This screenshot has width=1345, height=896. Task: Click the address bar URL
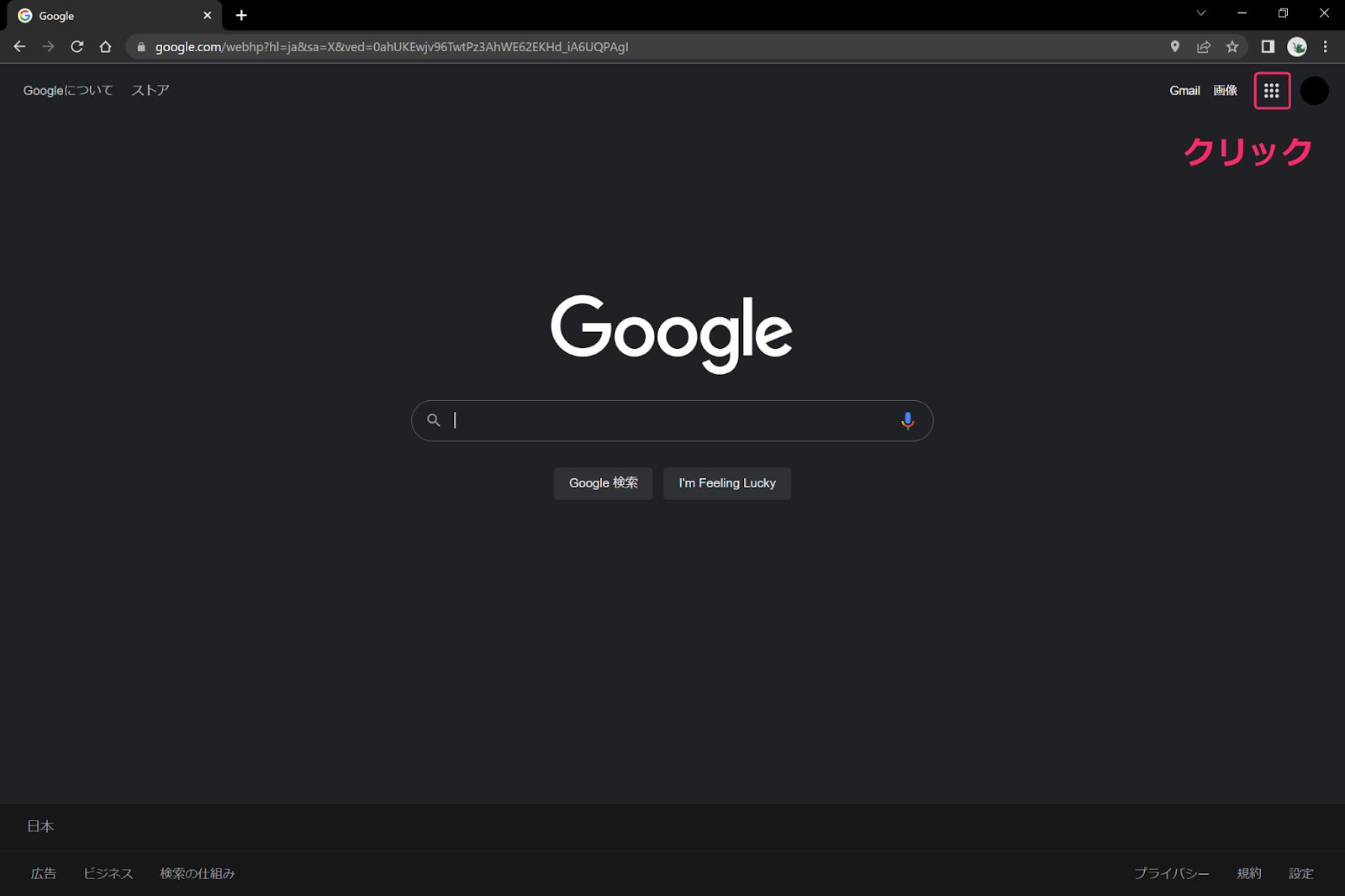pos(392,47)
